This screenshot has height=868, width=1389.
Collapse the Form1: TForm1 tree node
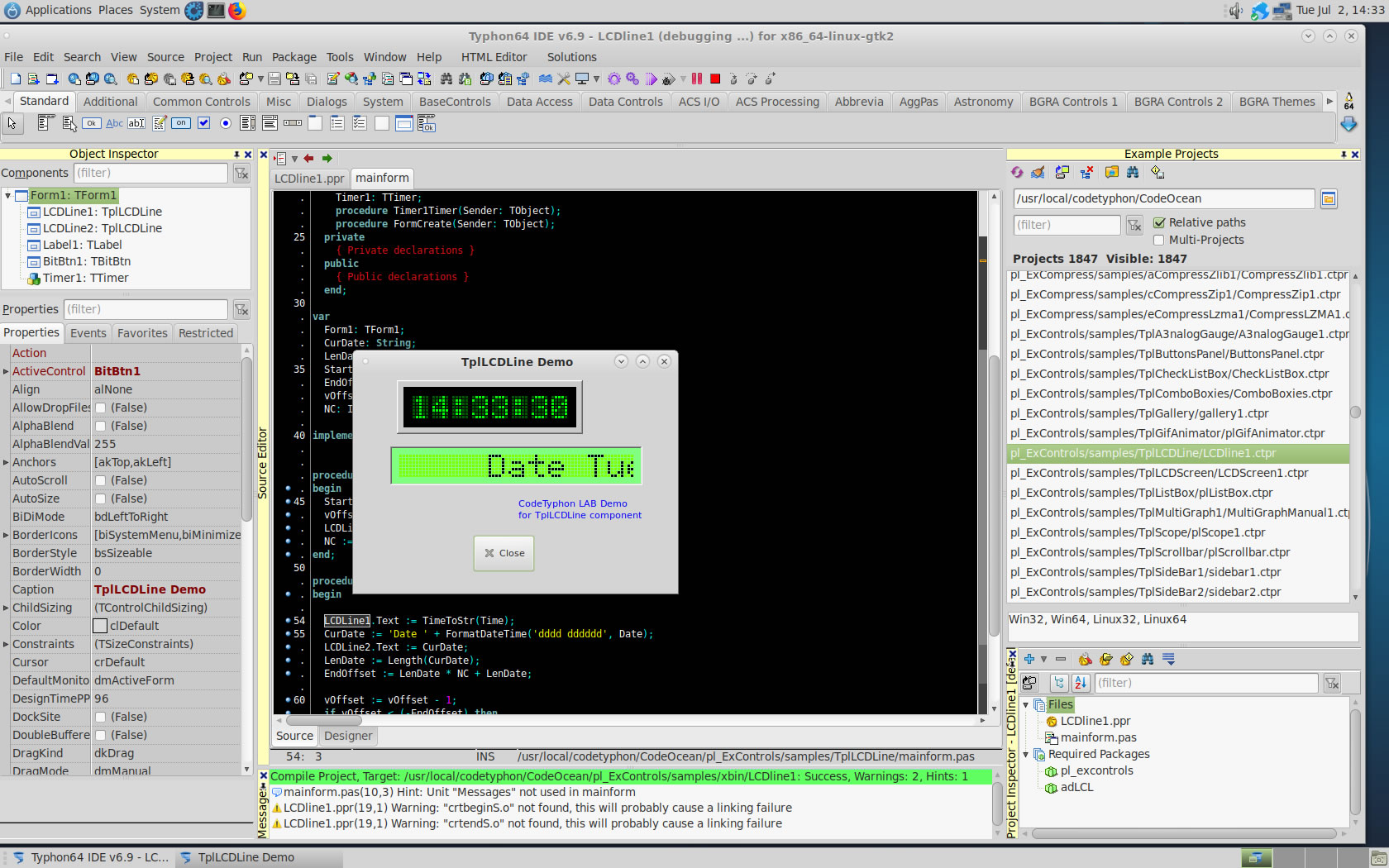7,196
